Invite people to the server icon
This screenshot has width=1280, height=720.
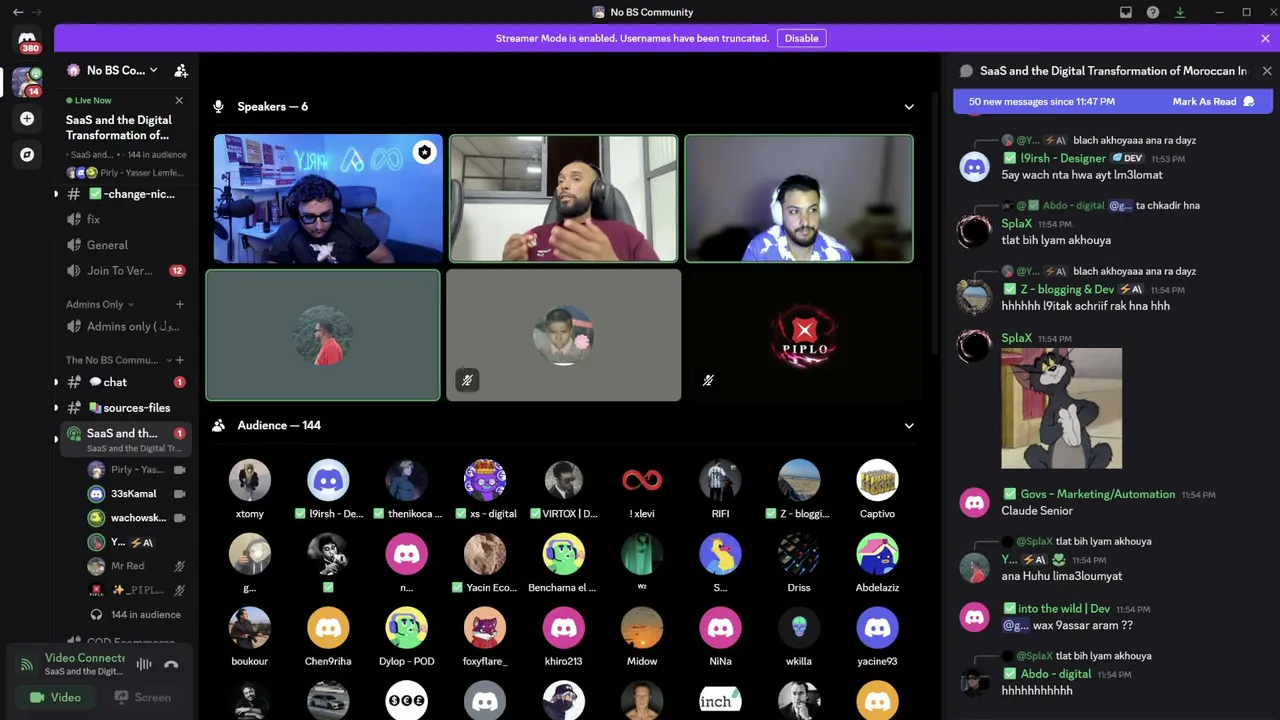(181, 70)
